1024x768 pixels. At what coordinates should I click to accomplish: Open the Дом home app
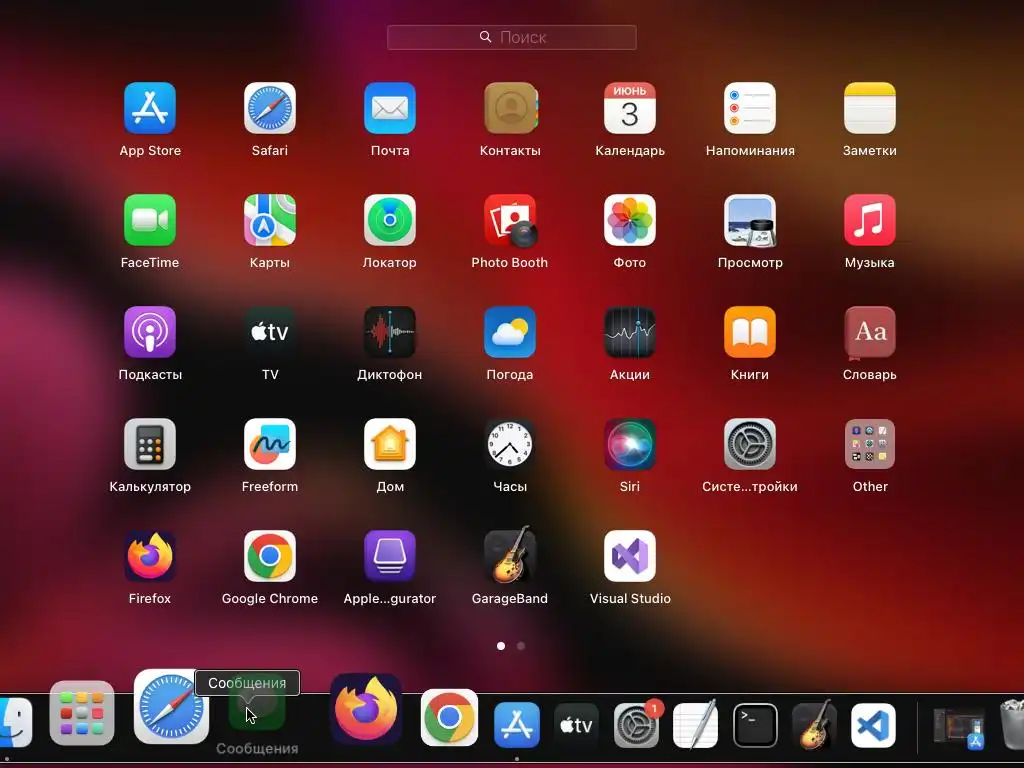[x=390, y=444]
